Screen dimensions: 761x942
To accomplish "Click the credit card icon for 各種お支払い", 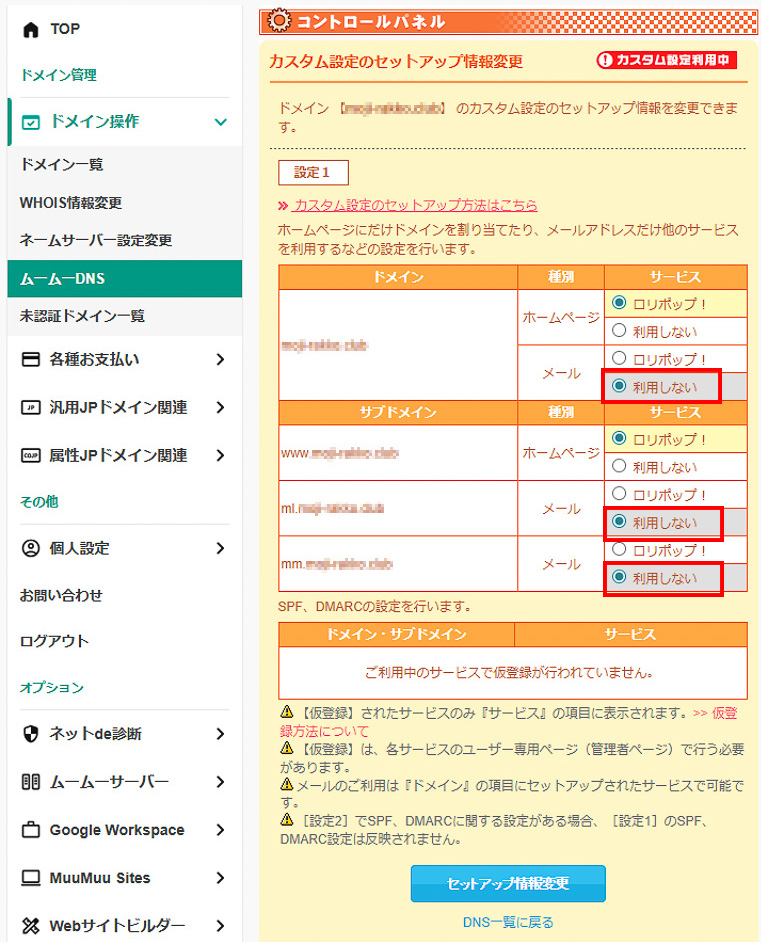I will (x=31, y=360).
